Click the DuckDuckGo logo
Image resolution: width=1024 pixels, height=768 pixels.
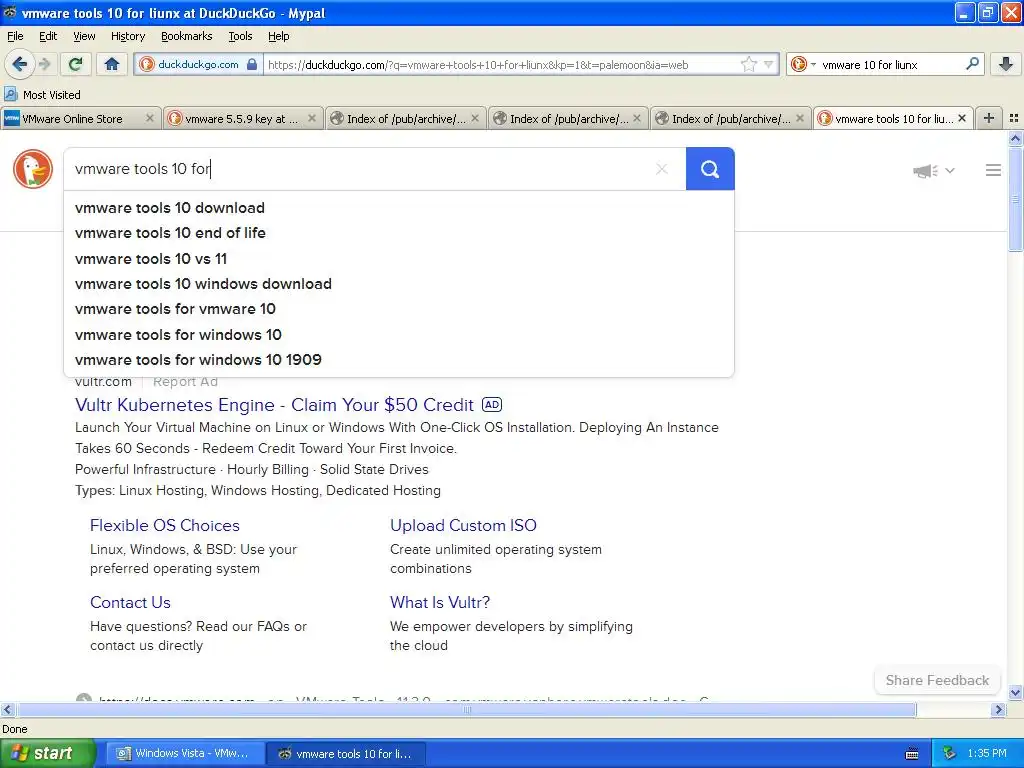coord(33,168)
